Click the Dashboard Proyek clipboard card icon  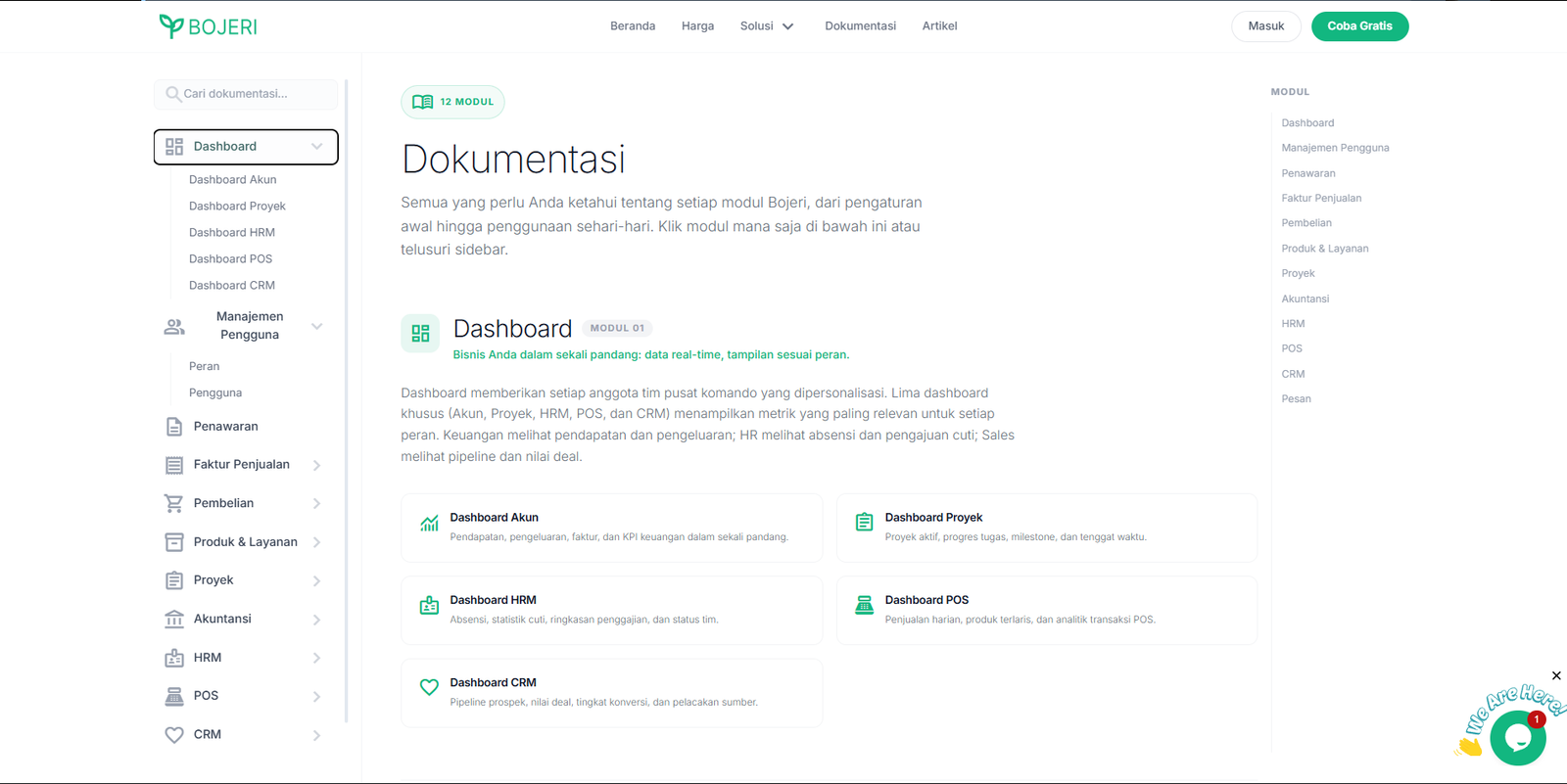864,522
